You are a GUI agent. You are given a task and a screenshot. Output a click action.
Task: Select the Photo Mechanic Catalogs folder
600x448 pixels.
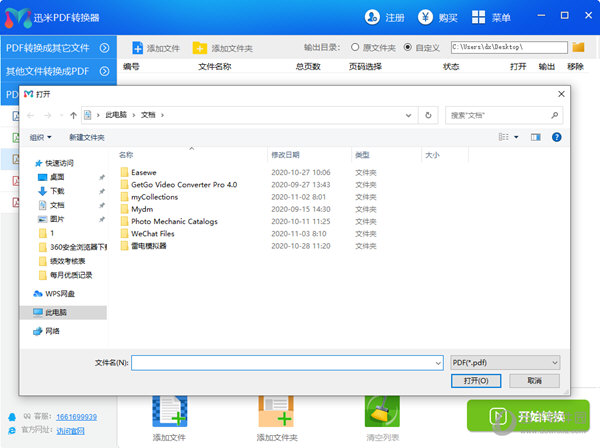(174, 221)
